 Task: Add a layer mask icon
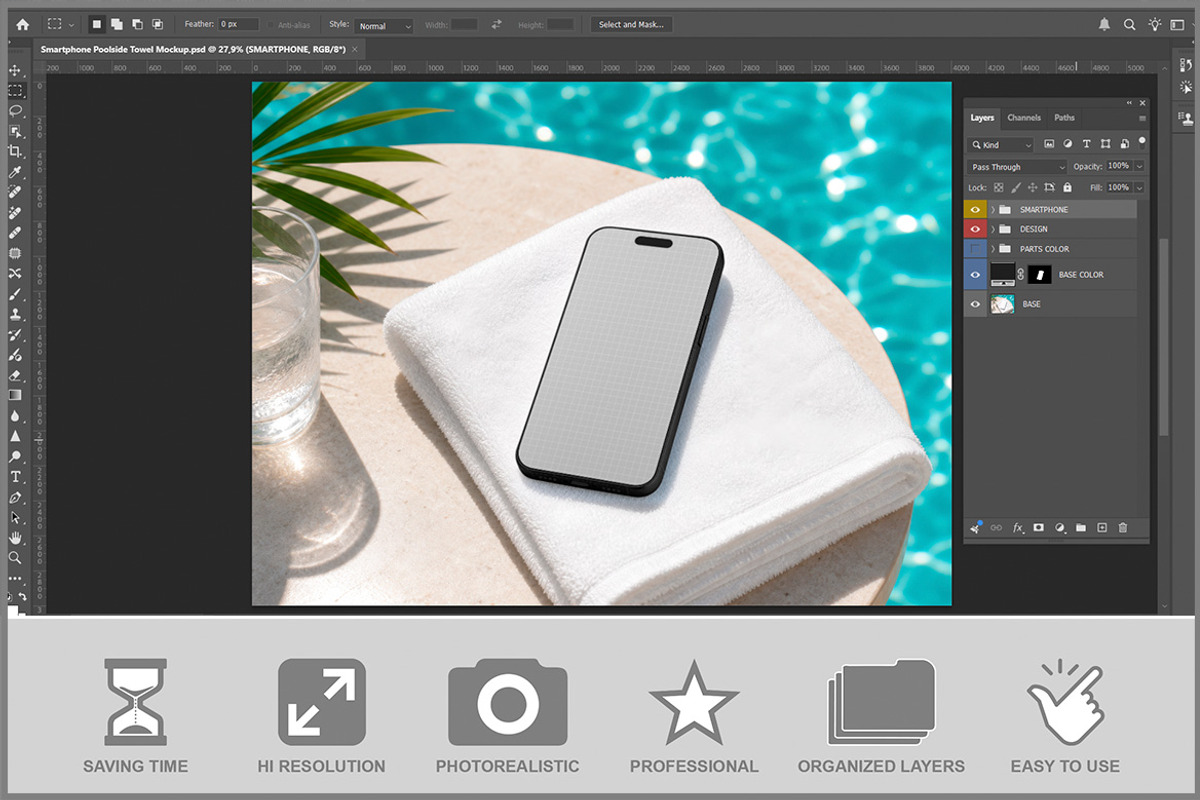point(1039,527)
